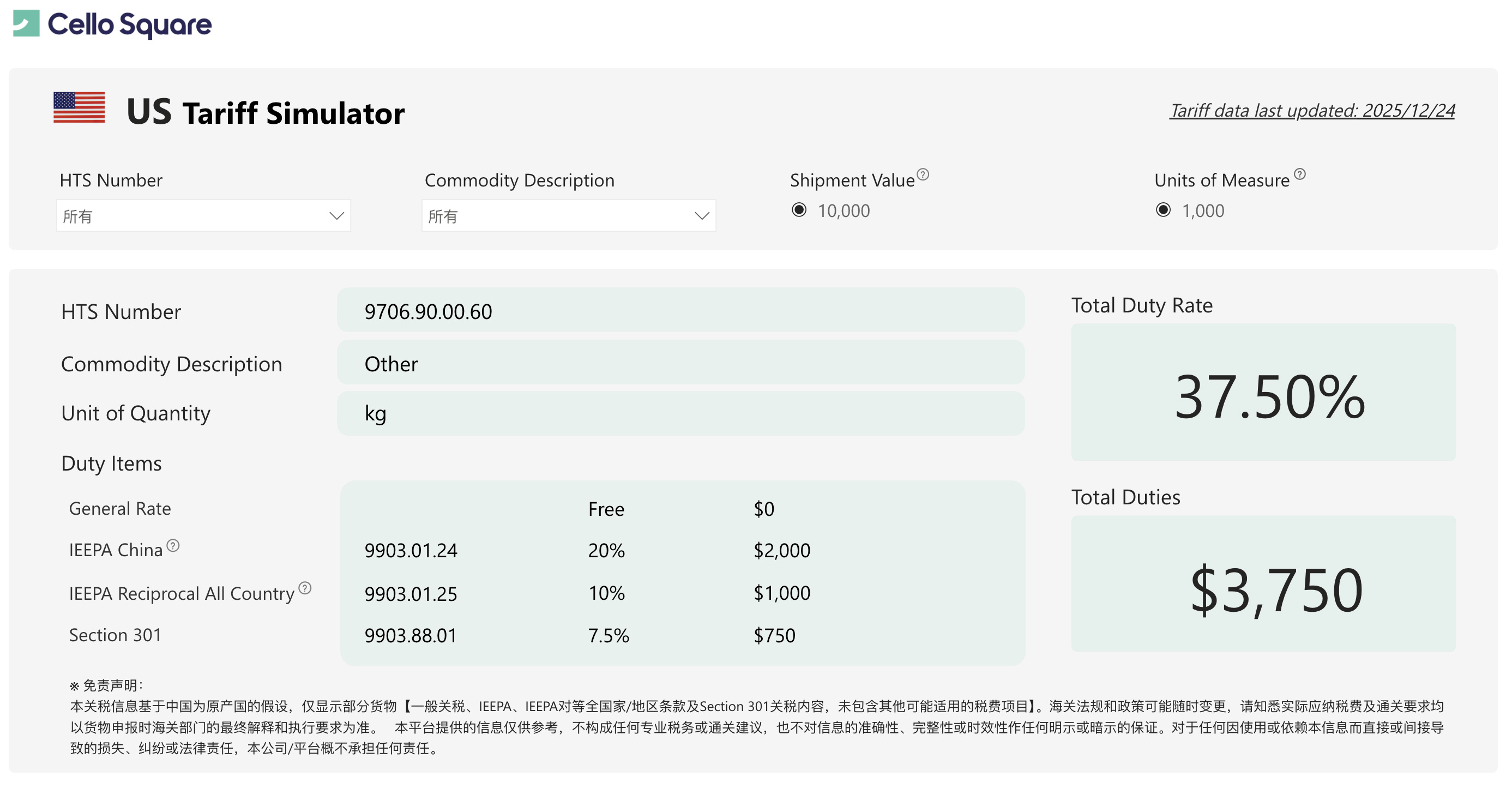The width and height of the screenshot is (1512, 789).
Task: Select the 1,000 units radio button
Action: [1162, 210]
